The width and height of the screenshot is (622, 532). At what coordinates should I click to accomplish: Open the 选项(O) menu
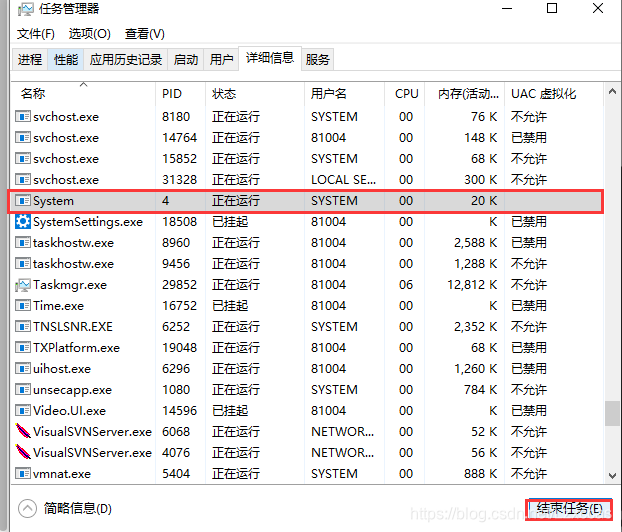(x=90, y=34)
